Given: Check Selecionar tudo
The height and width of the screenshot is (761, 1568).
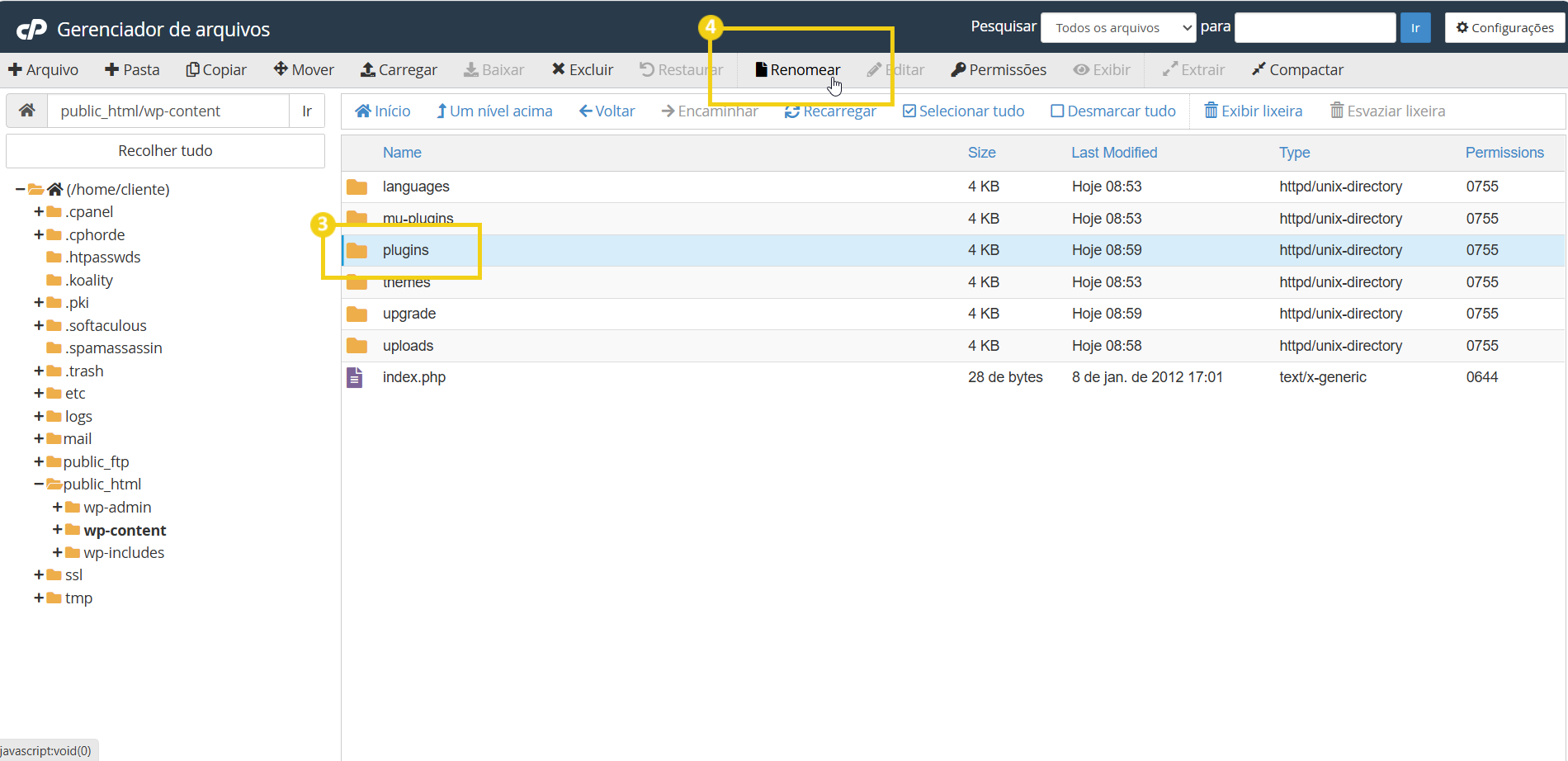Looking at the screenshot, I should point(964,111).
